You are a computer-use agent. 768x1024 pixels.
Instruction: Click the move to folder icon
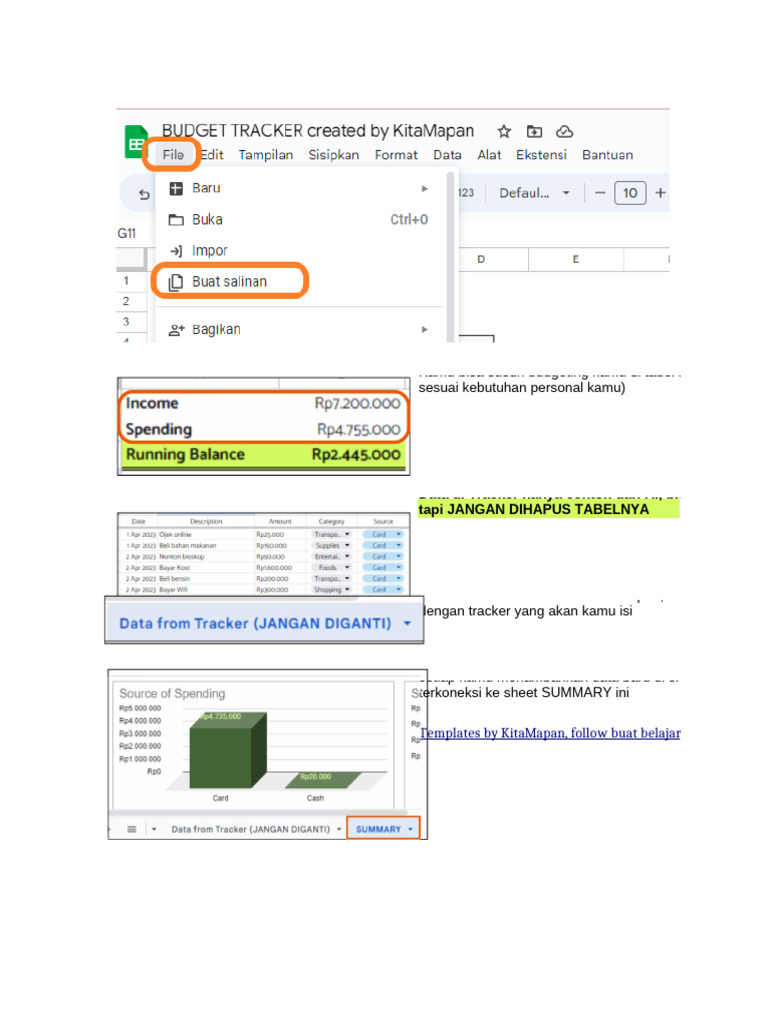click(x=534, y=131)
